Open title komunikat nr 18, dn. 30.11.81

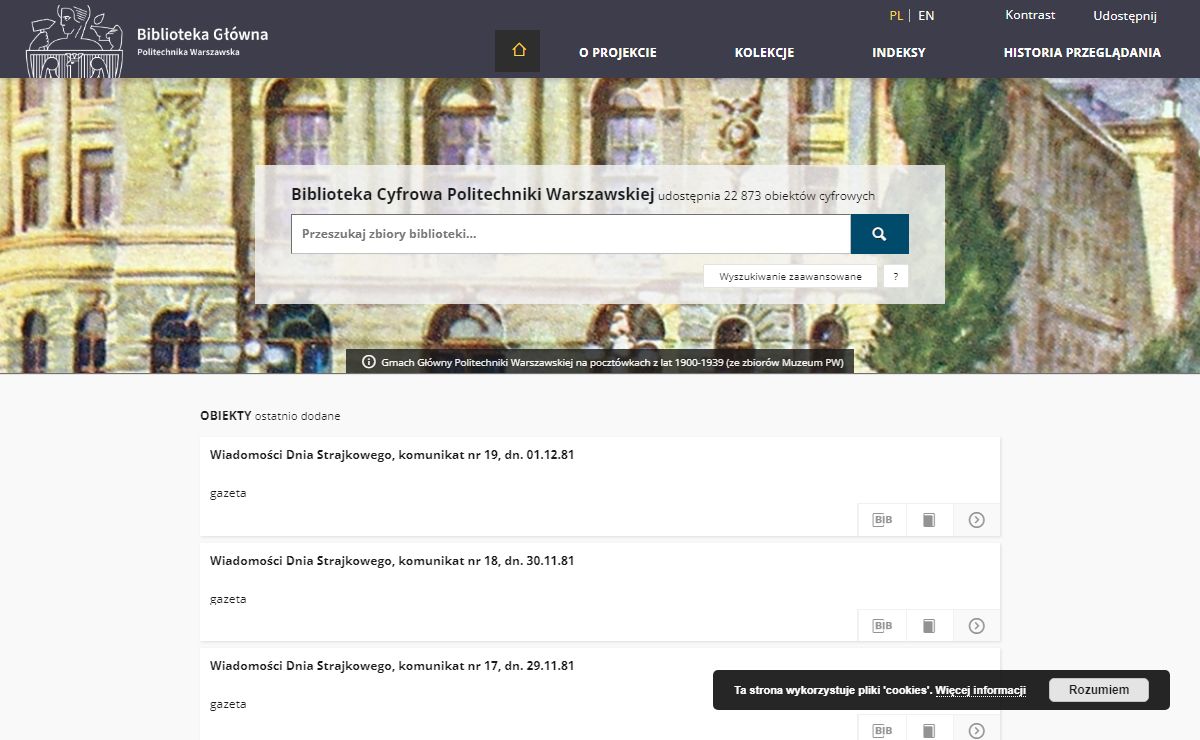coord(392,561)
